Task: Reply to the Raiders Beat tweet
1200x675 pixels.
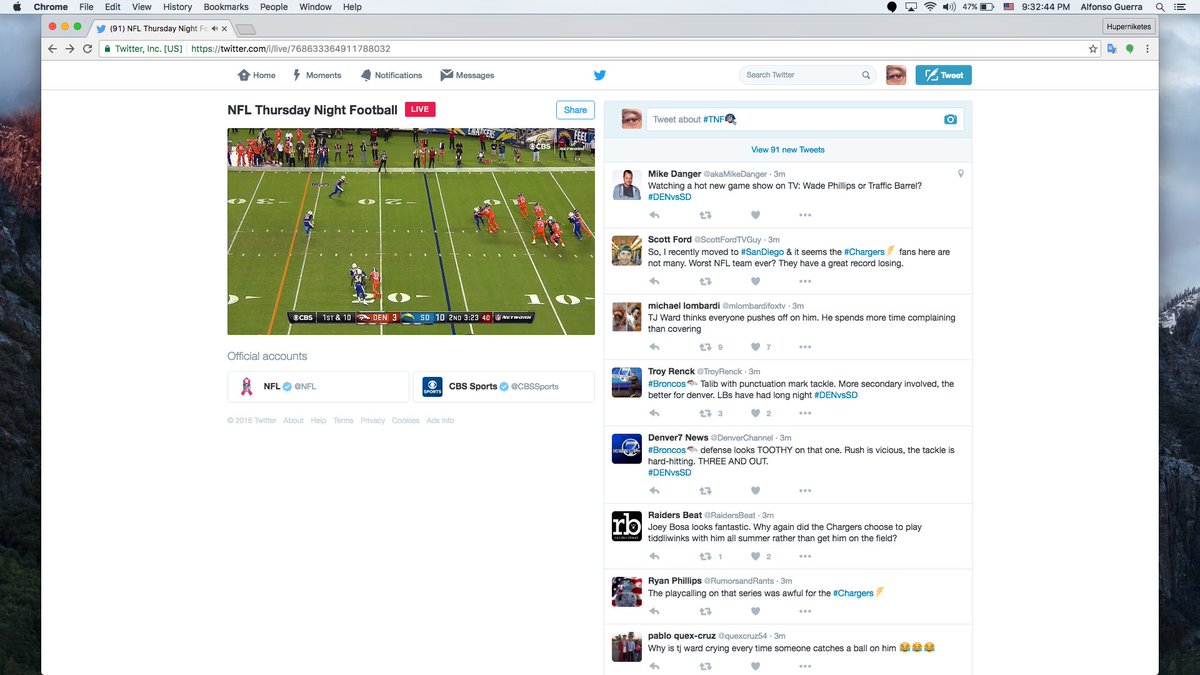Action: click(x=654, y=556)
